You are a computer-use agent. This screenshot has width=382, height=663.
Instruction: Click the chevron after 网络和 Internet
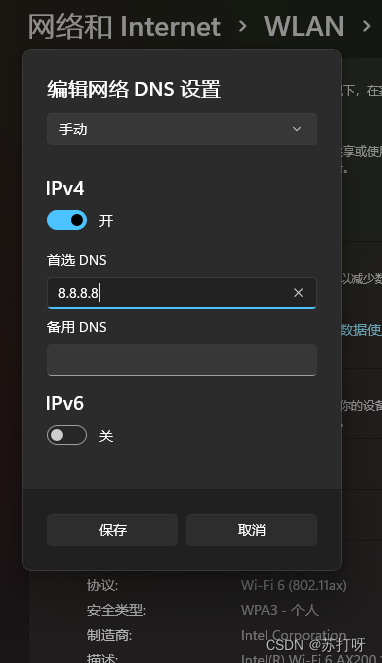coord(243,27)
